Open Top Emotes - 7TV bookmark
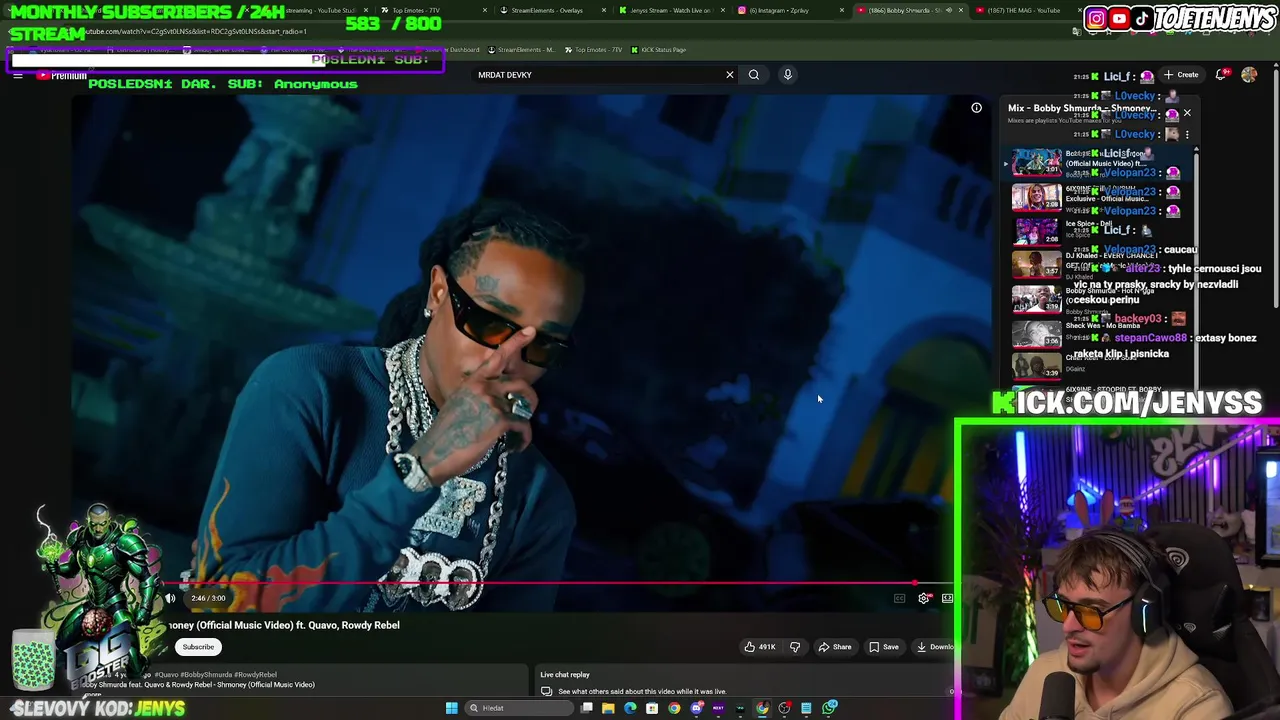This screenshot has height=720, width=1280. pos(593,49)
